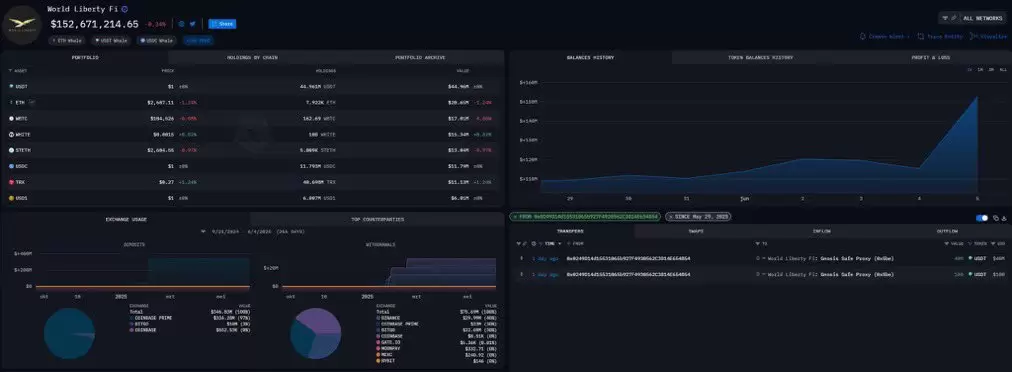Switch to the Inflow tab
This screenshot has width=1012, height=372.
click(822, 231)
